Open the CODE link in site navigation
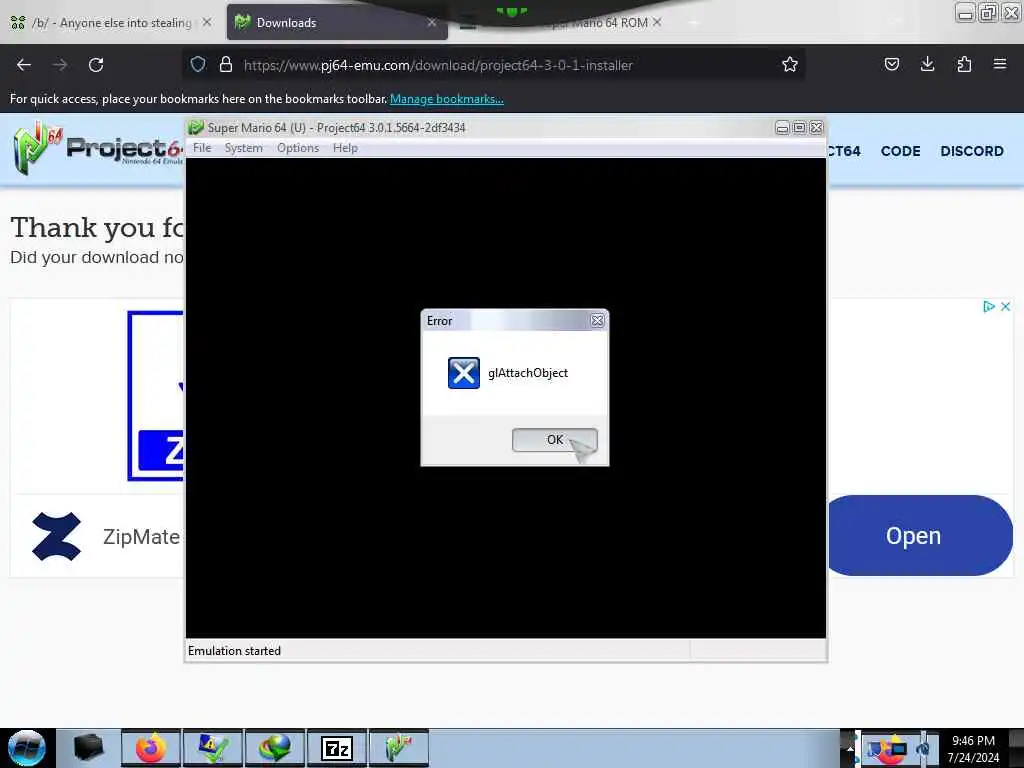This screenshot has width=1024, height=768. [901, 151]
